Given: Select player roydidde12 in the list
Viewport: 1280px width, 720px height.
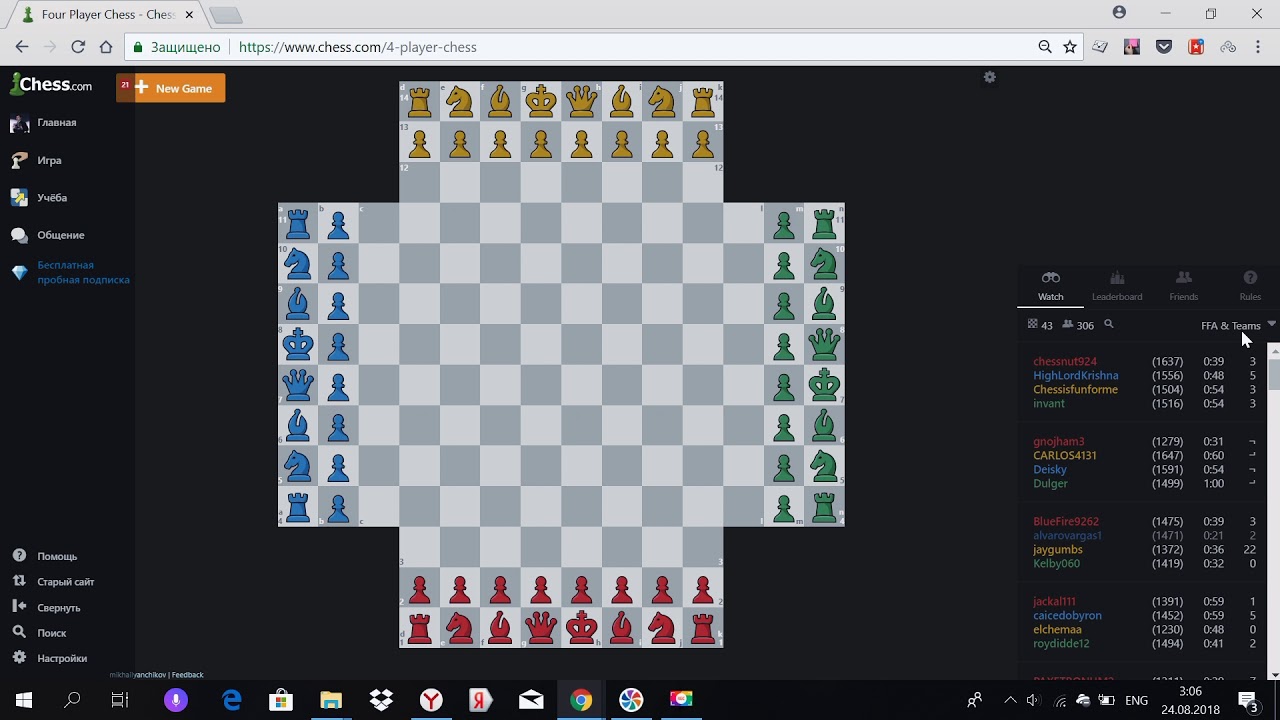Looking at the screenshot, I should pyautogui.click(x=1061, y=644).
